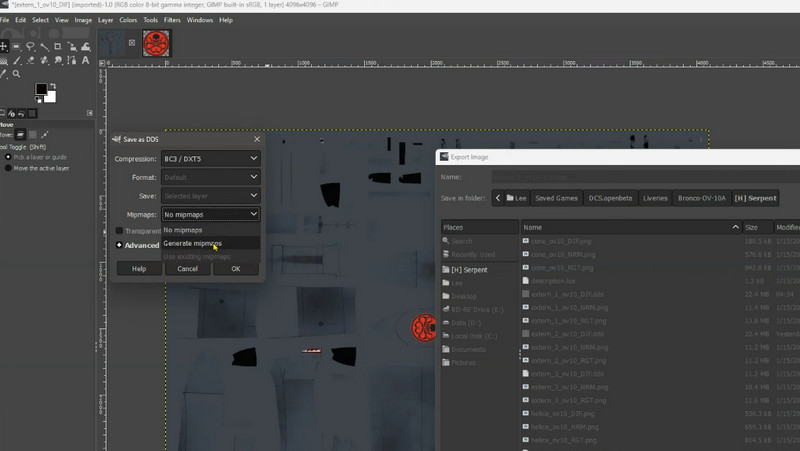Select the Eraser tool
800x451 pixels.
(x=31, y=60)
